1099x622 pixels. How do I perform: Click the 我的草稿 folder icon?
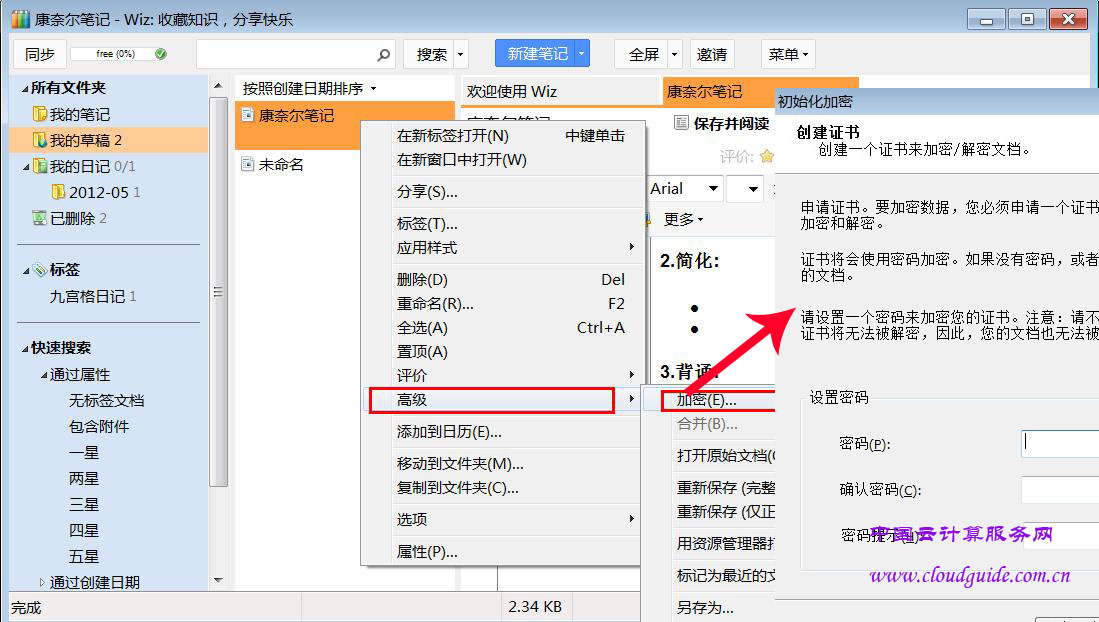coord(40,140)
